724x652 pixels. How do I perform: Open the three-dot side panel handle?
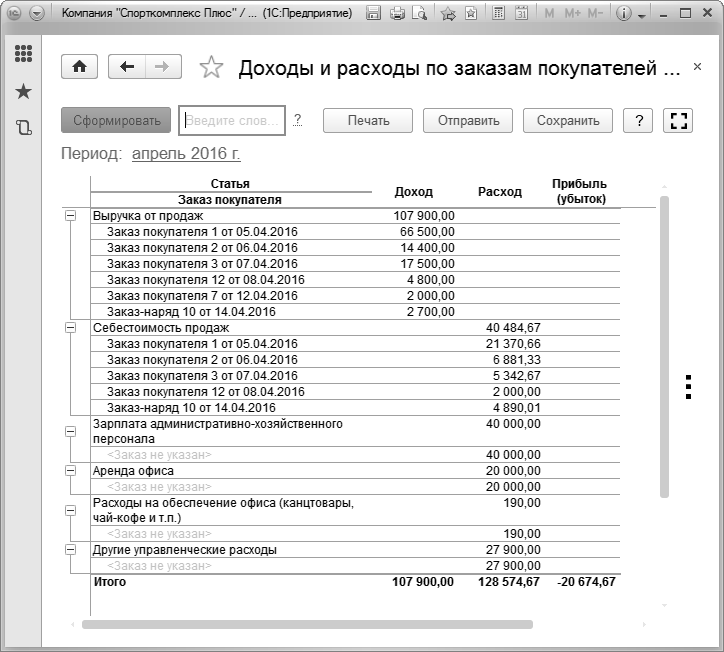coord(688,387)
